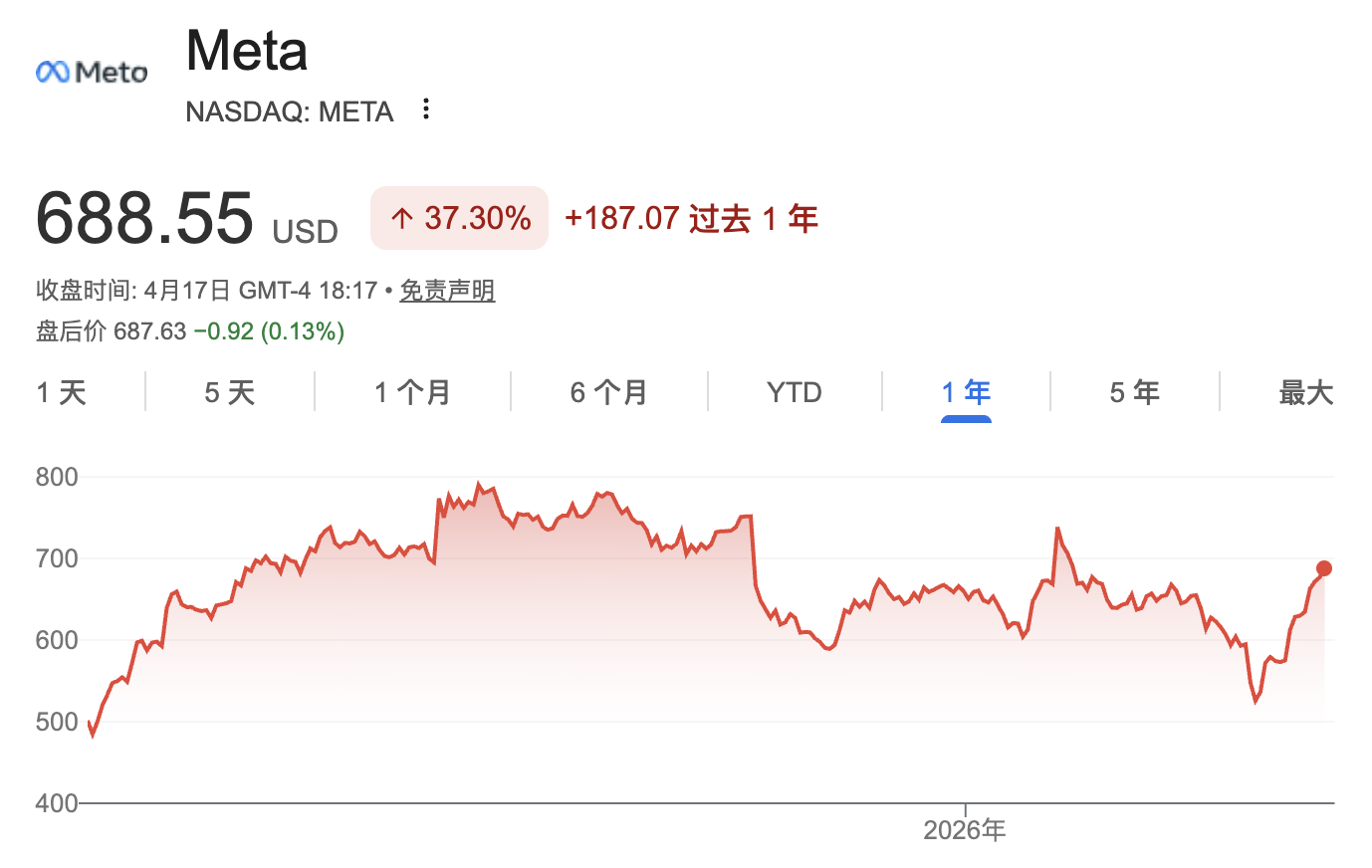1372x868 pixels.
Task: Click the upward arrow in the 37.30% badge
Action: click(401, 218)
